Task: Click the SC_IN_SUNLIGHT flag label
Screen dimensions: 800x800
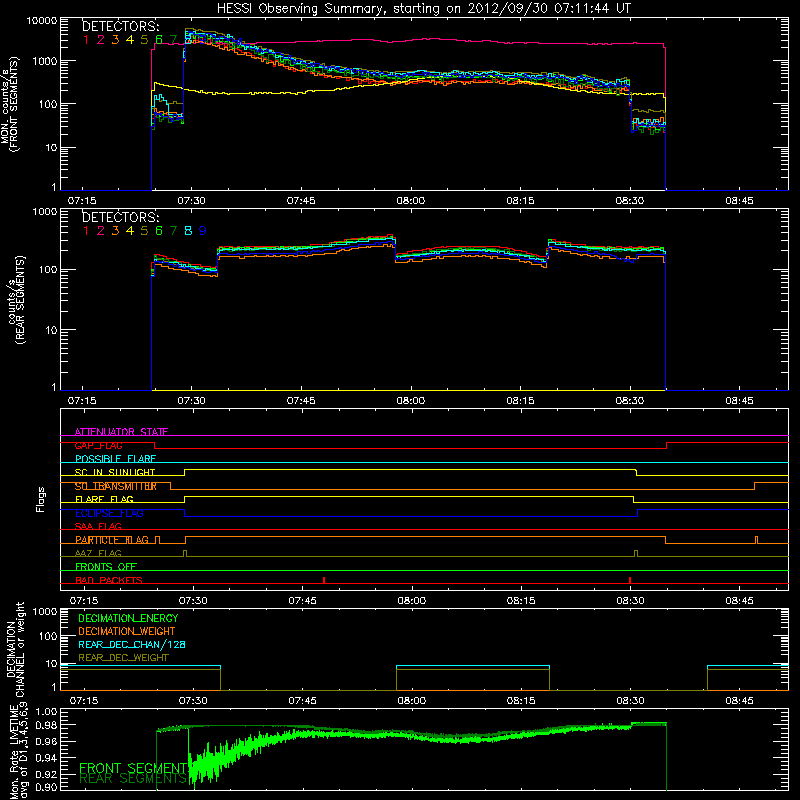Action: click(x=115, y=472)
